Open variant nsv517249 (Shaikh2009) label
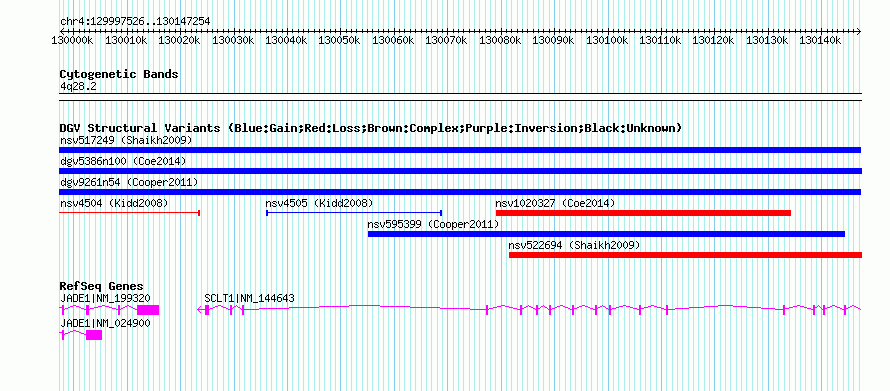The width and height of the screenshot is (890, 391). 126,140
